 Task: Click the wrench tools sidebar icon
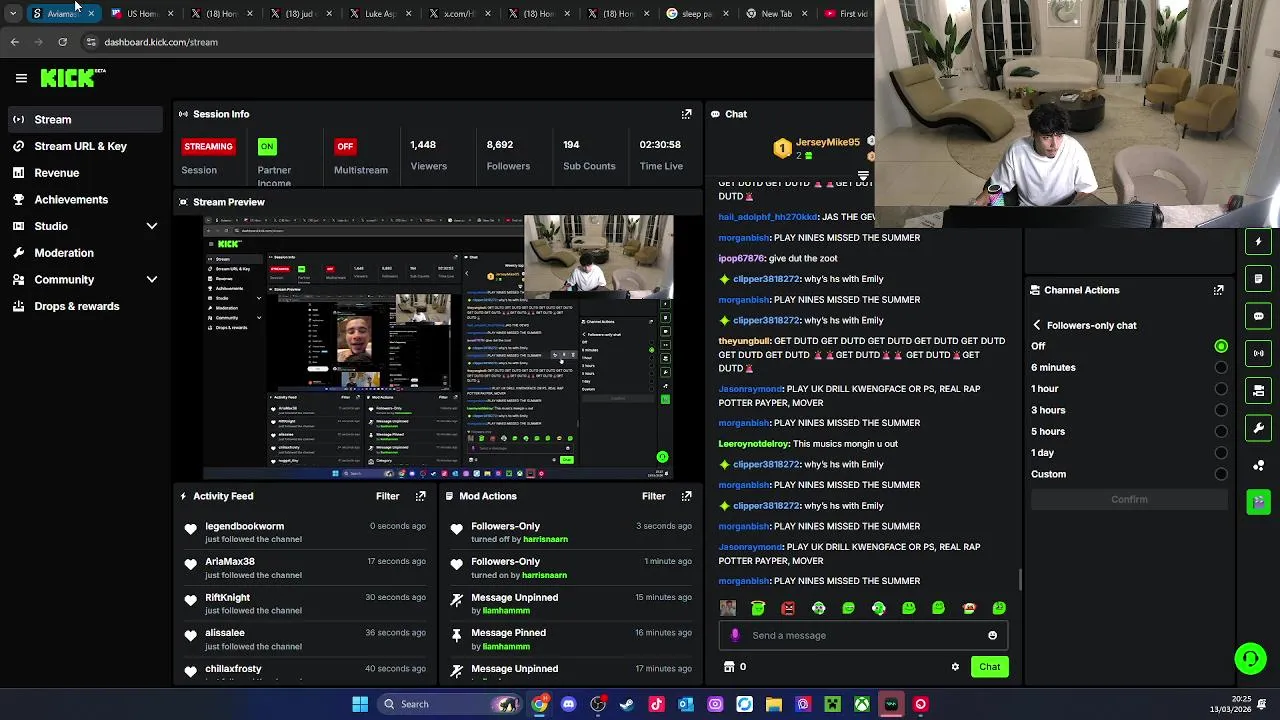click(1259, 428)
